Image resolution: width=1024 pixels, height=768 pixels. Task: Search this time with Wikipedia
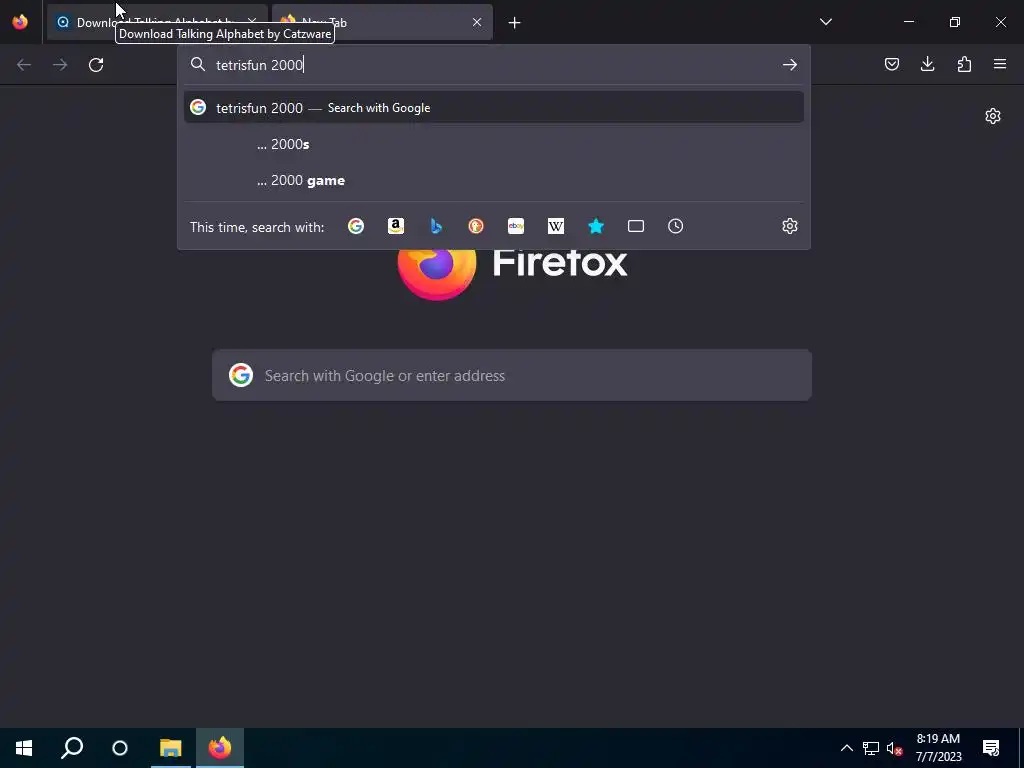(556, 226)
